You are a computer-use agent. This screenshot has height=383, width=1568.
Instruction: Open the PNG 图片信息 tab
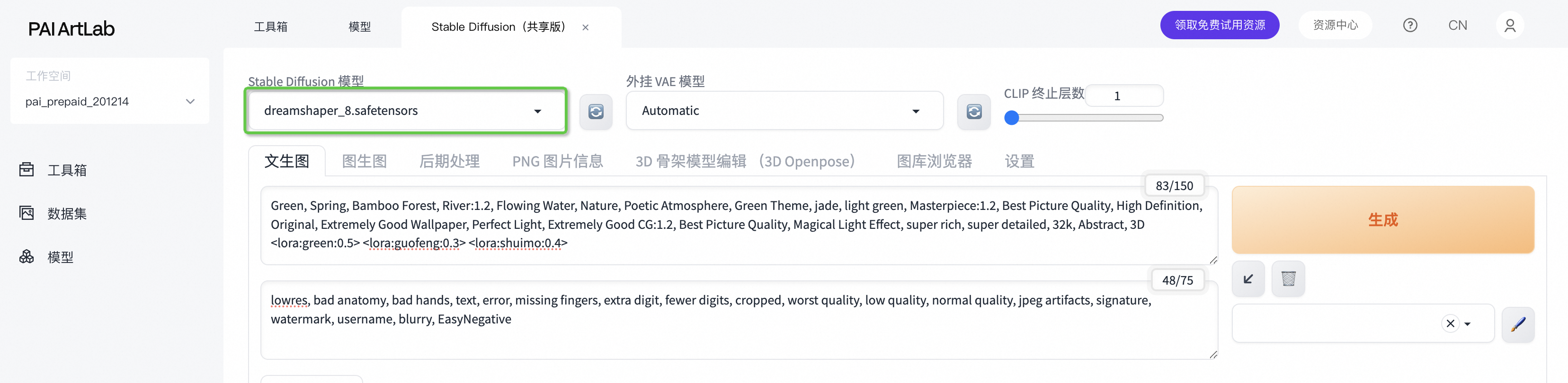click(x=557, y=161)
